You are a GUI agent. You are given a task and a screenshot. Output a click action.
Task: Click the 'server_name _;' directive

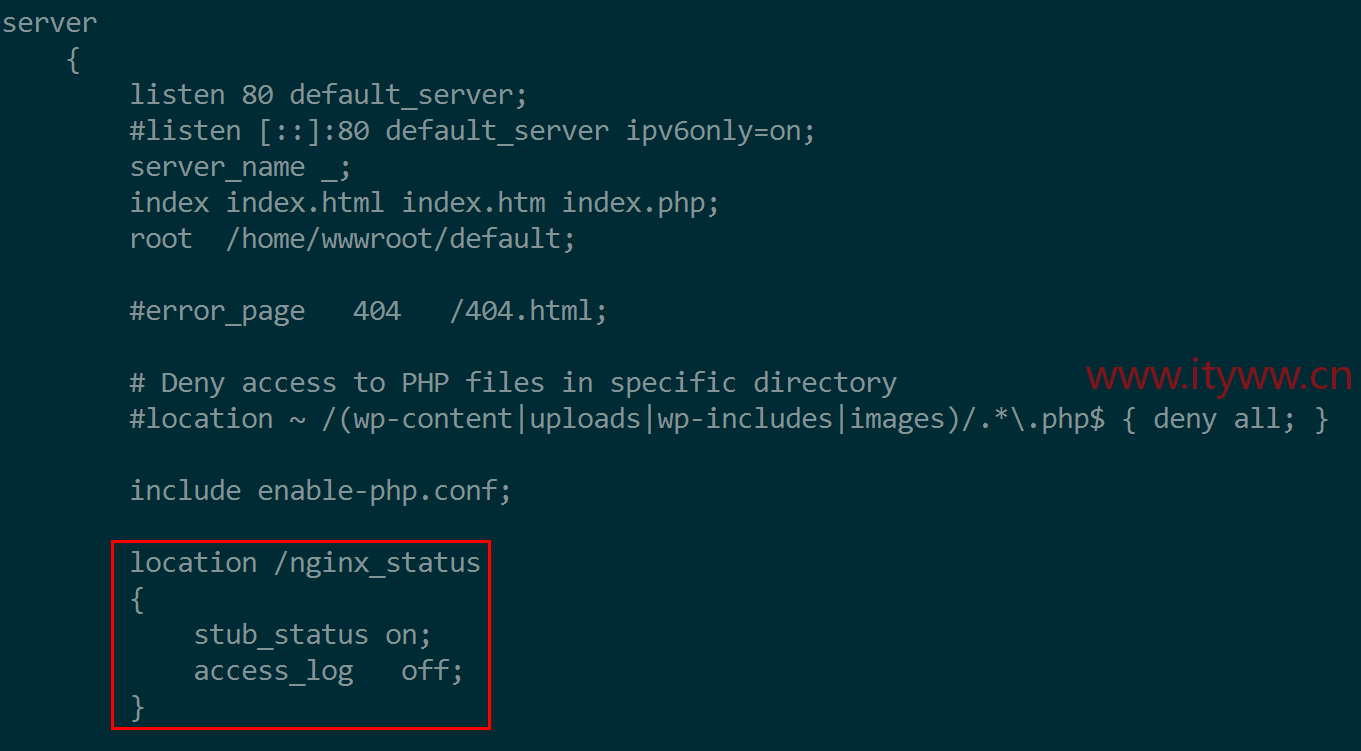coord(241,167)
